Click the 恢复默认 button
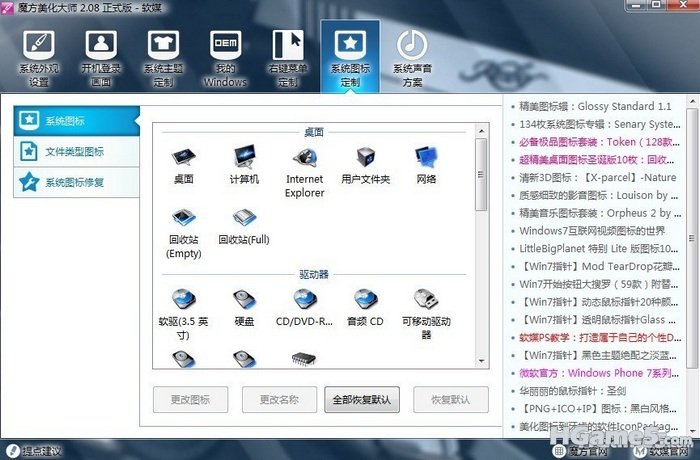This screenshot has width=700, height=460. [x=451, y=400]
